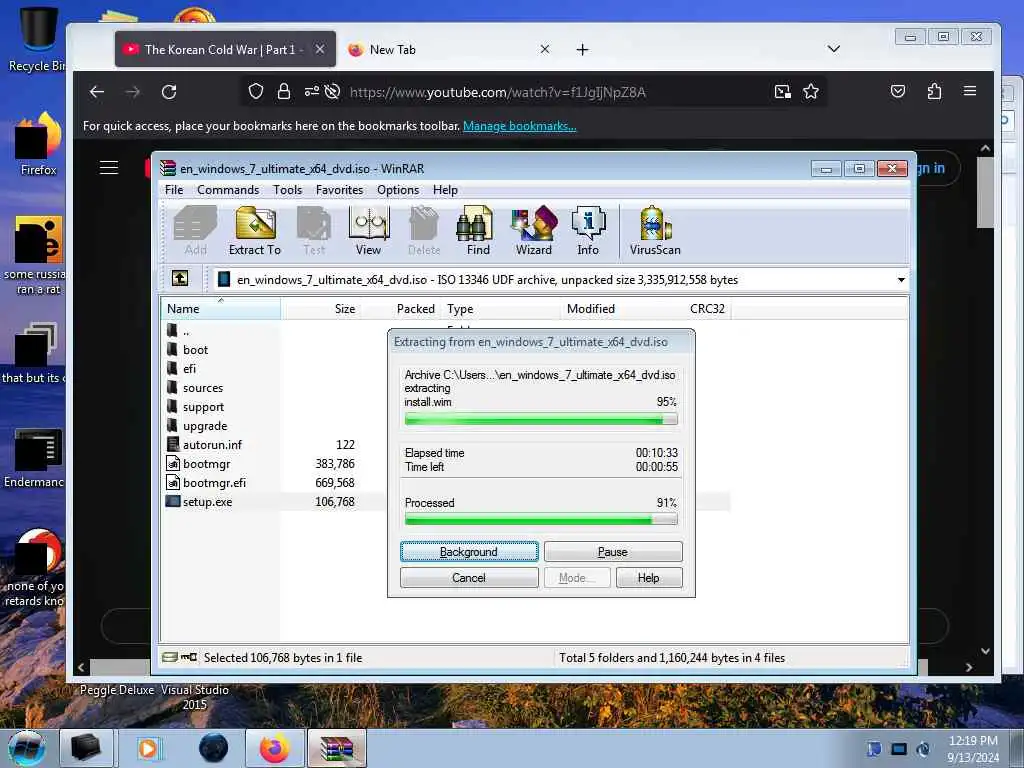This screenshot has width=1024, height=768.
Task: Switch to The Korean Cold War tab
Action: (225, 50)
